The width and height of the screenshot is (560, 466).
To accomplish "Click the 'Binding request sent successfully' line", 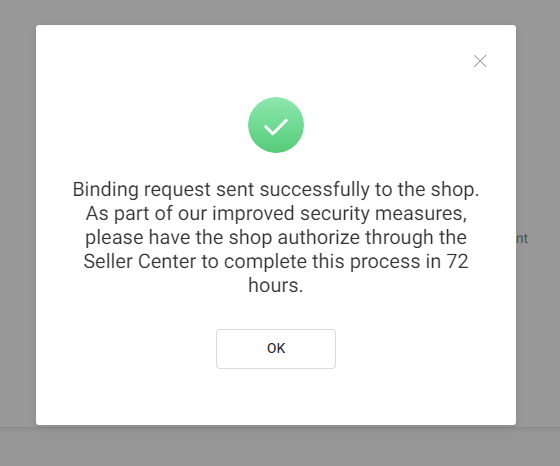I will pyautogui.click(x=276, y=189).
